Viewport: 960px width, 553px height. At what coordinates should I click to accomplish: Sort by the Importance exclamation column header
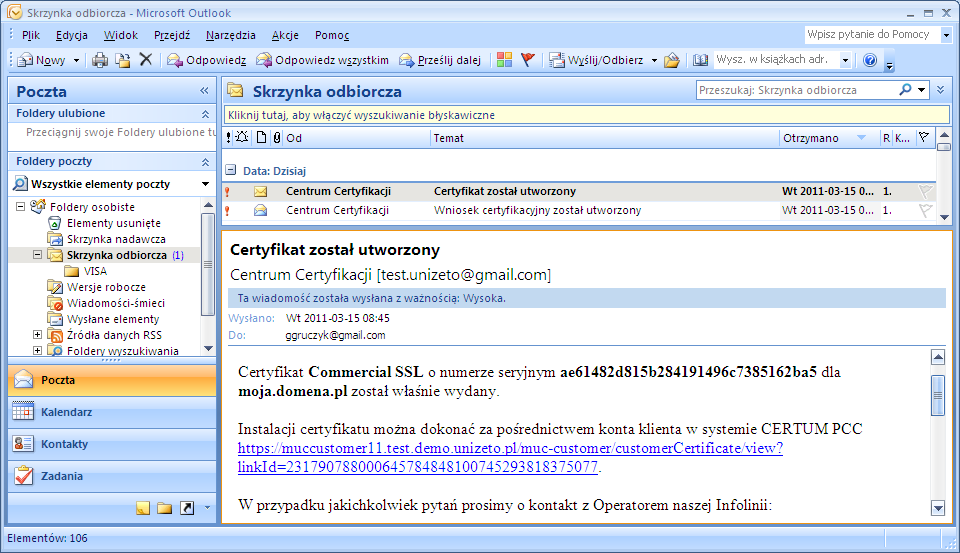point(228,138)
